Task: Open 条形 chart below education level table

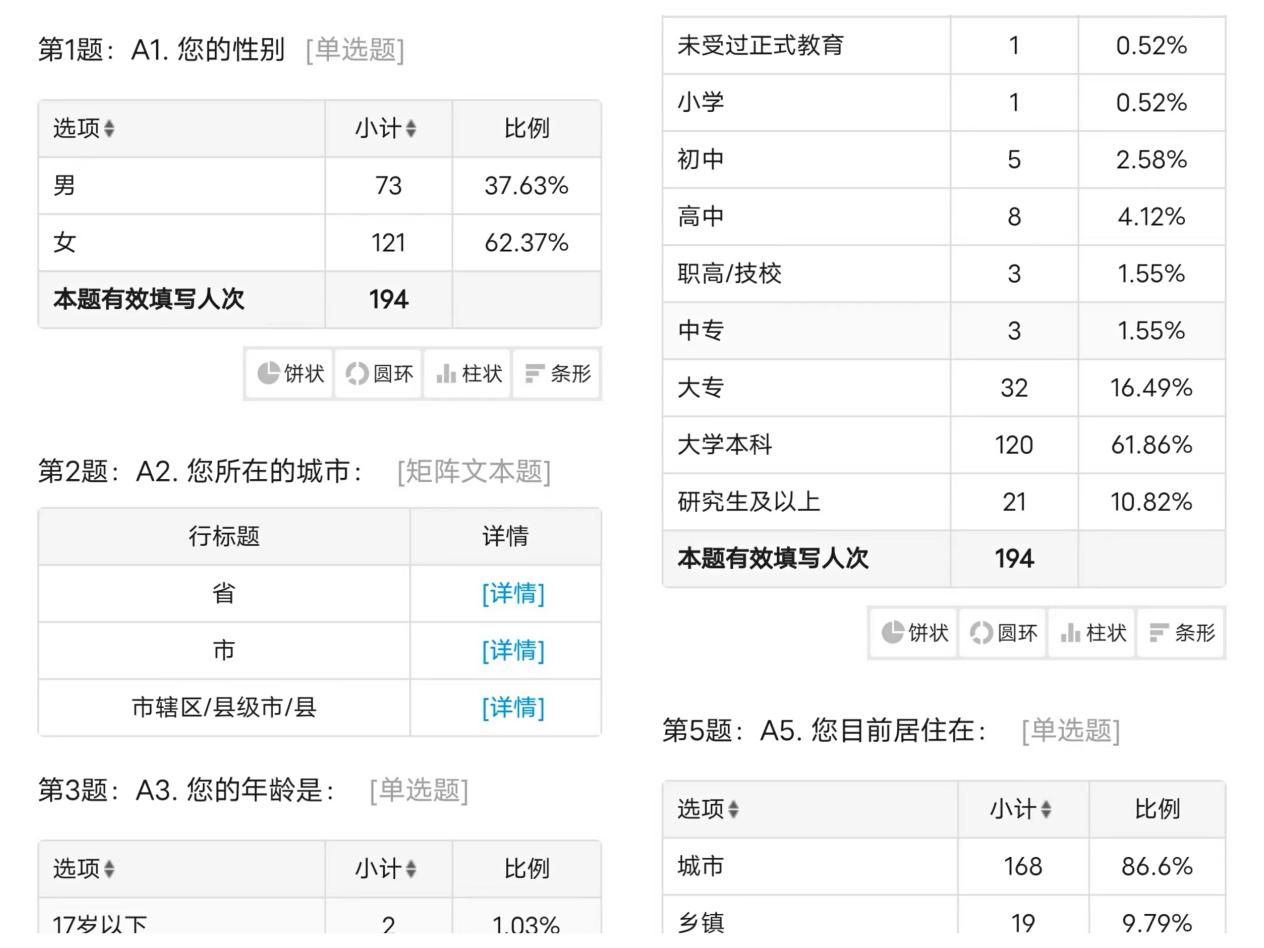Action: tap(1181, 633)
